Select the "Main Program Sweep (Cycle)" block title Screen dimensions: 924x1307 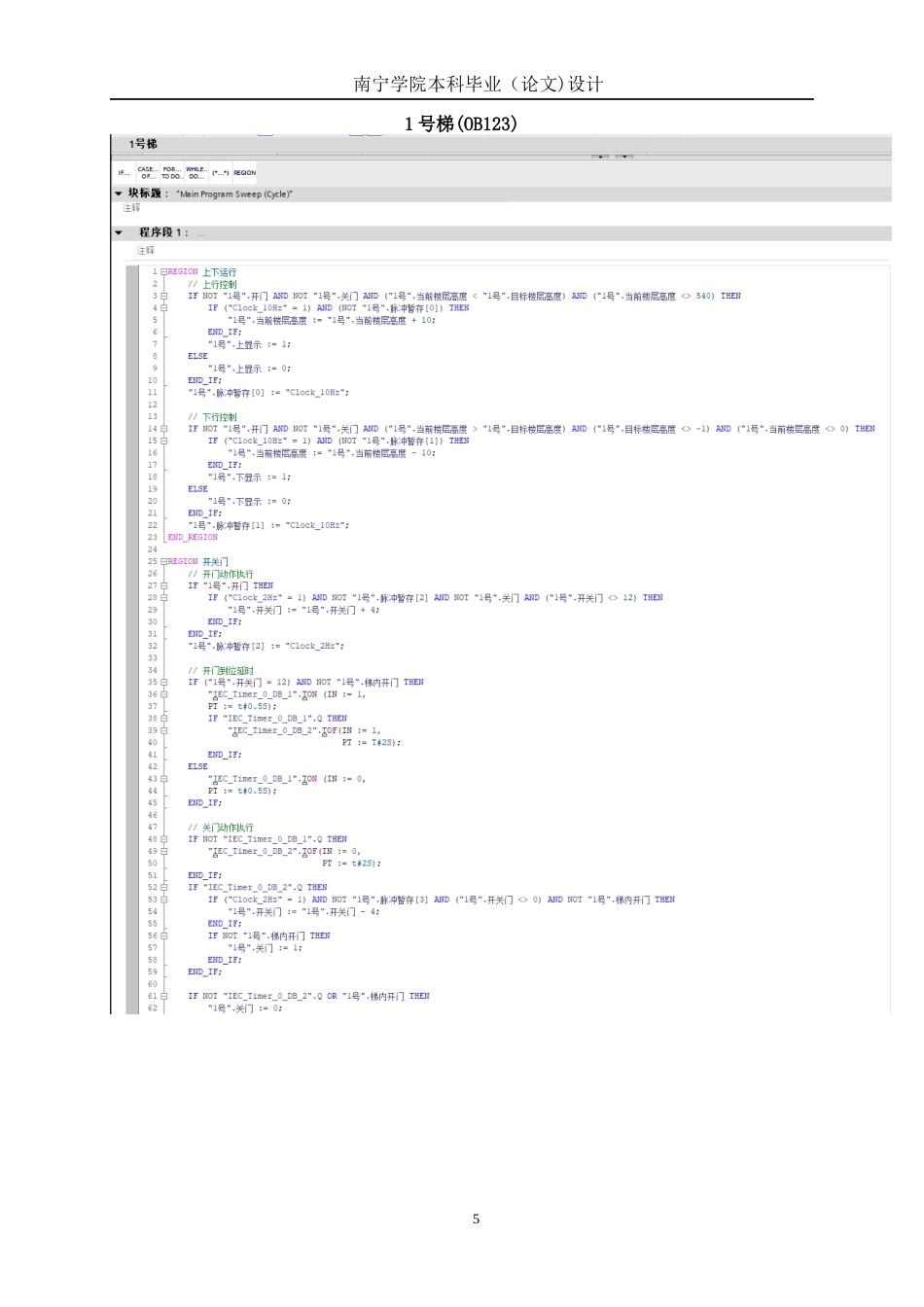(x=234, y=194)
